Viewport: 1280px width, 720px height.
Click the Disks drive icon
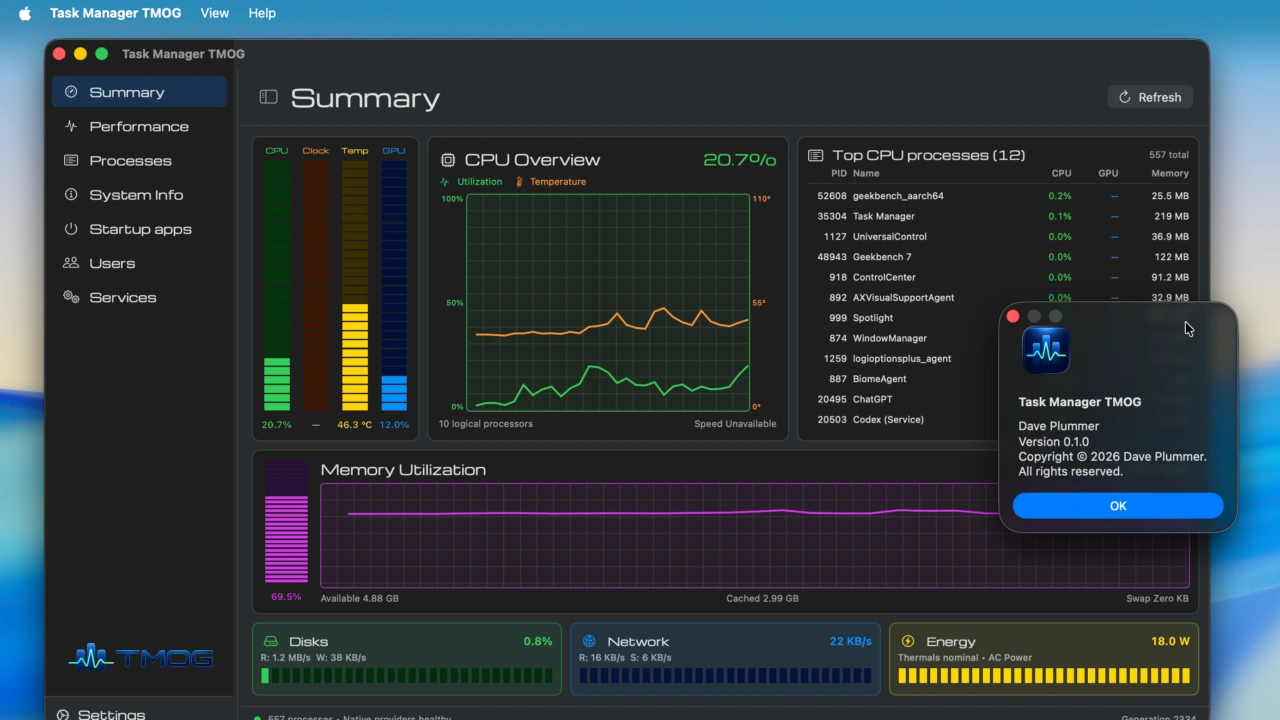[x=270, y=641]
